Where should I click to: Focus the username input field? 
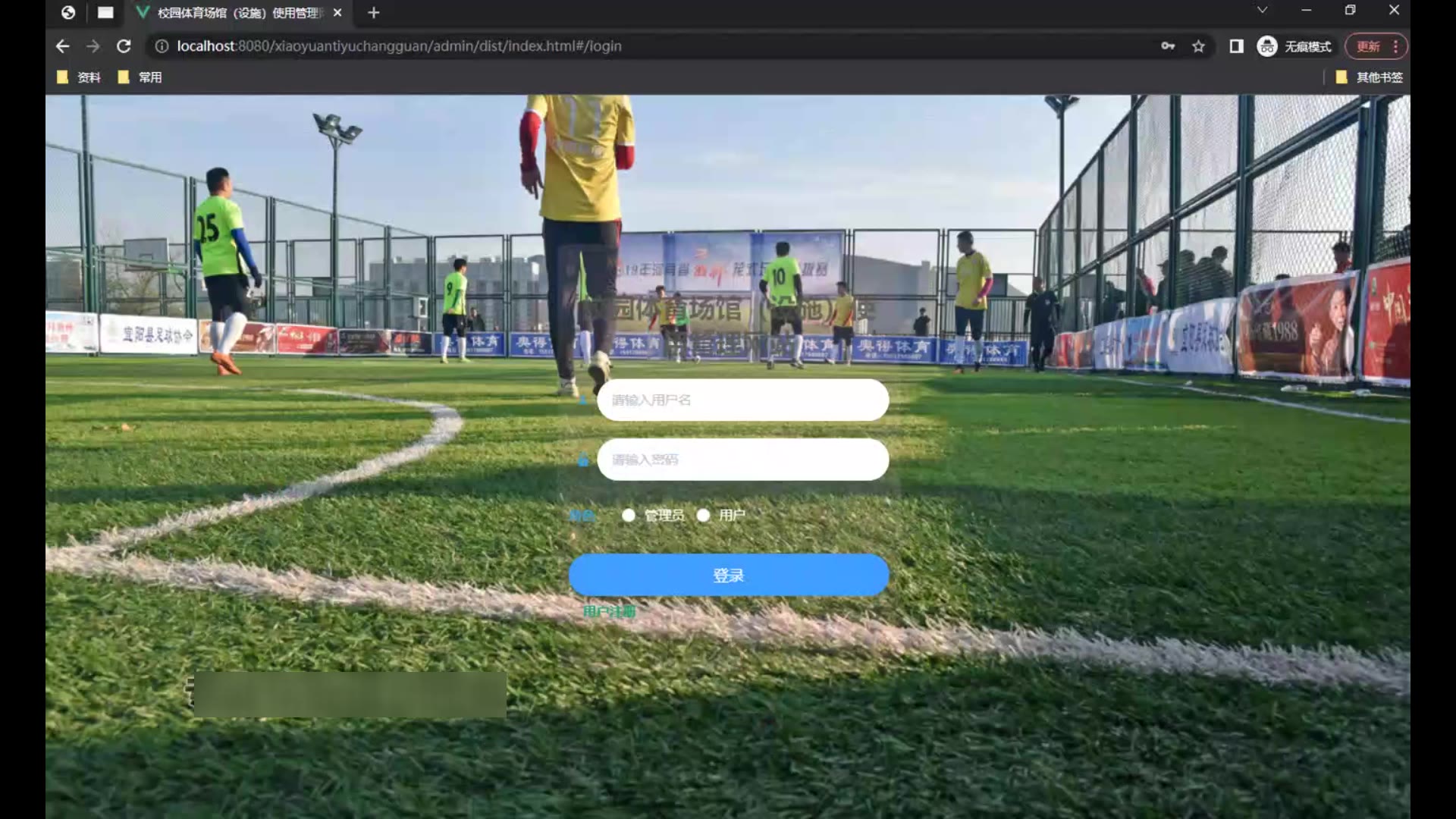[x=742, y=400]
